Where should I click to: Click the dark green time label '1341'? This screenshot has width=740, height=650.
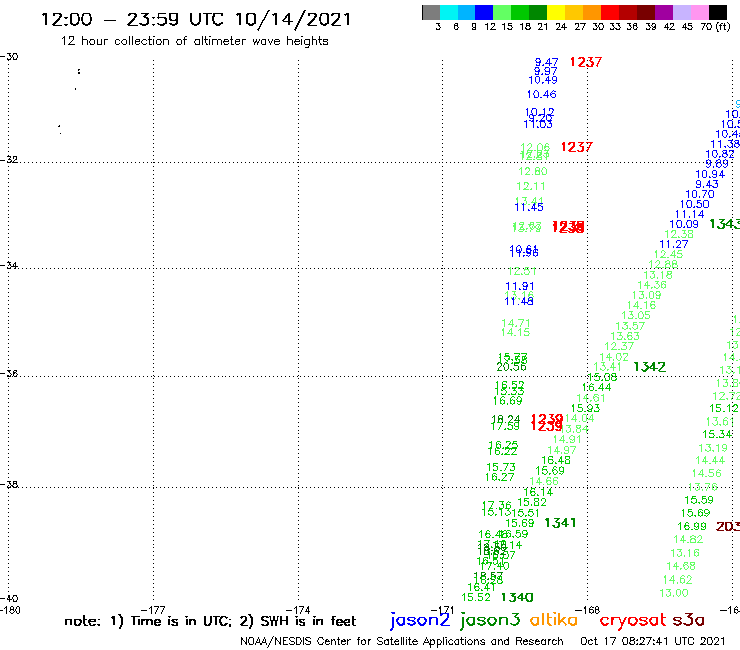pyautogui.click(x=560, y=523)
